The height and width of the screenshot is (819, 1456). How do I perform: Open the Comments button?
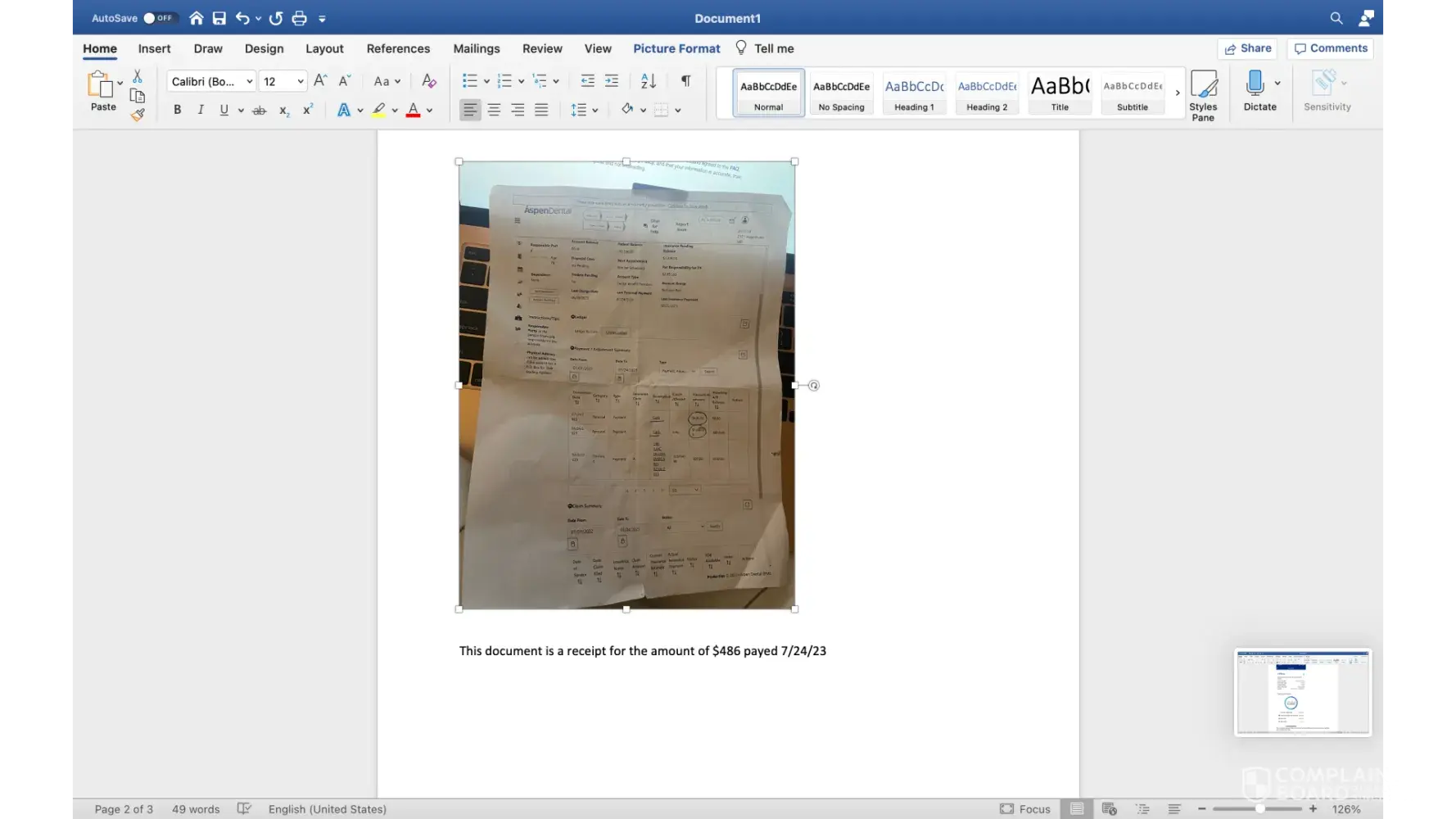click(x=1330, y=48)
